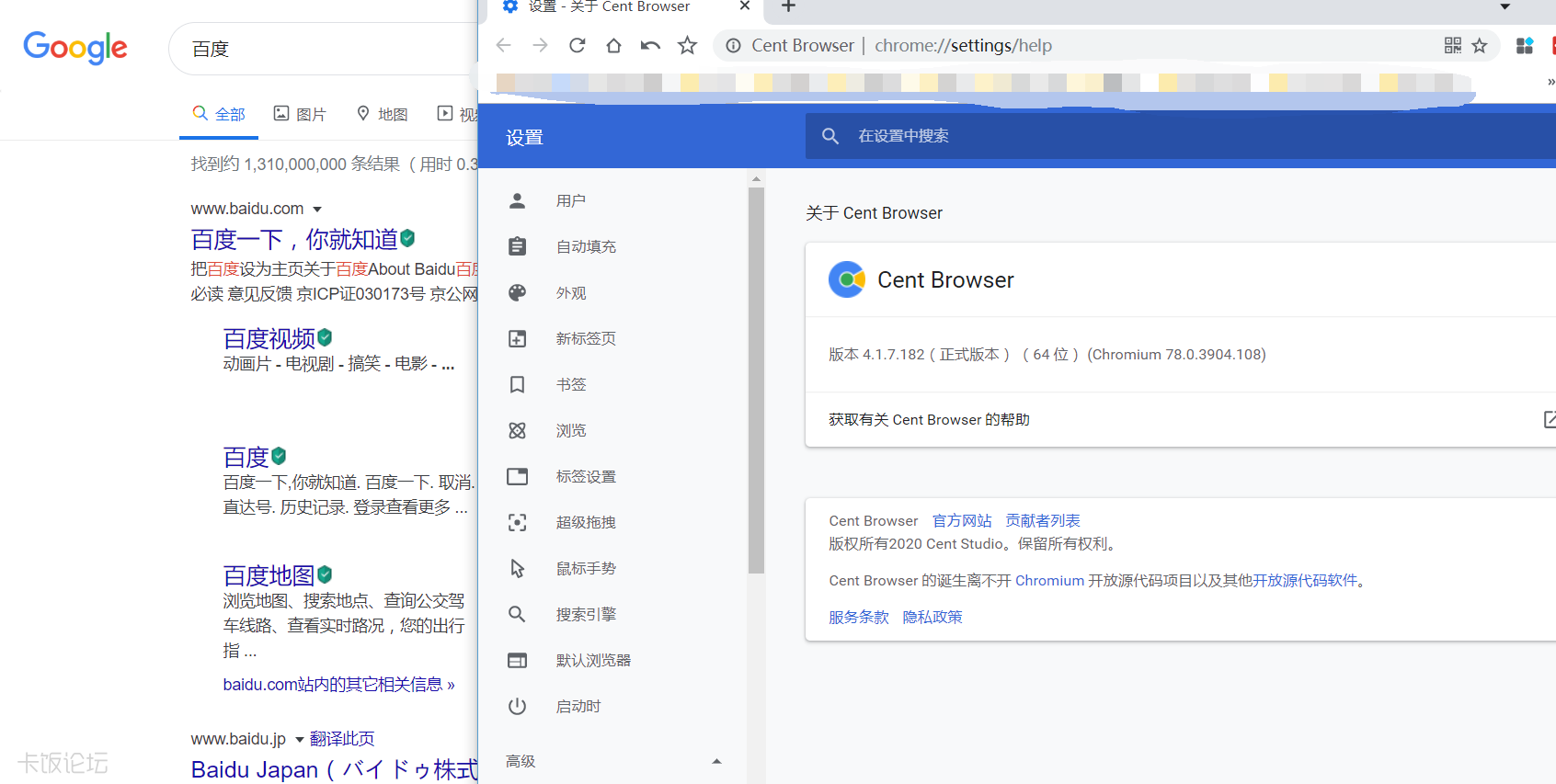Image resolution: width=1556 pixels, height=784 pixels.
Task: Switch to the 设置 - 关于 Cent Browser tab
Action: coord(625,7)
